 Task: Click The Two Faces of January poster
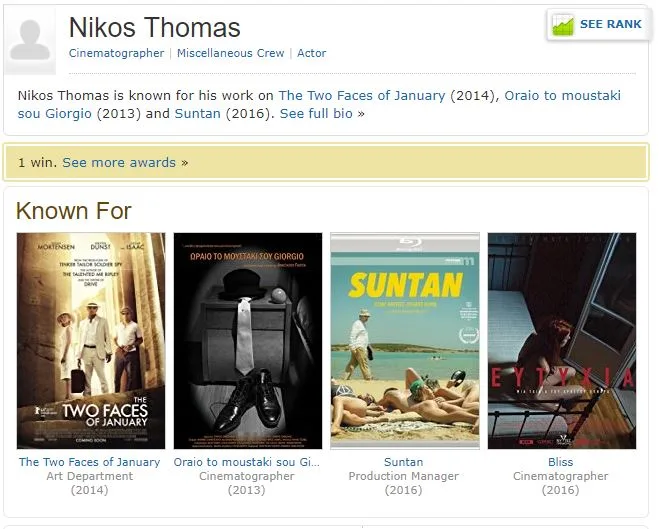pos(91,341)
